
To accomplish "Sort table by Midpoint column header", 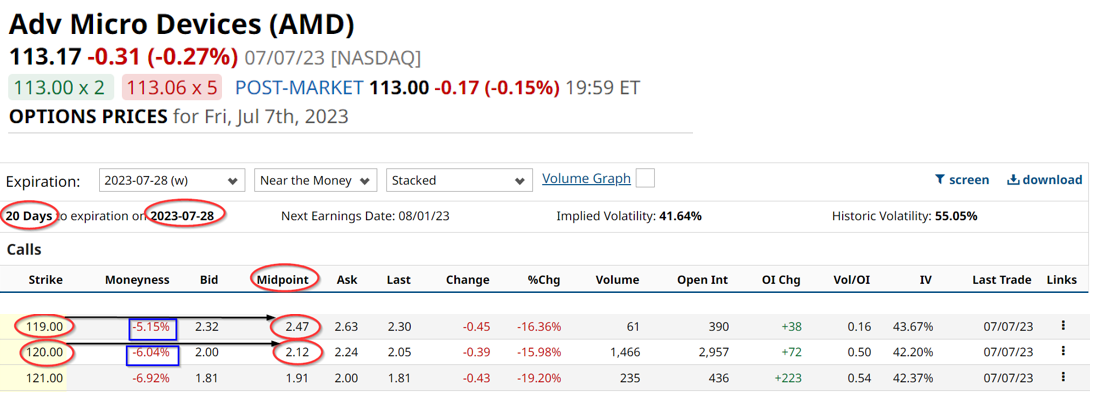I will point(286,279).
